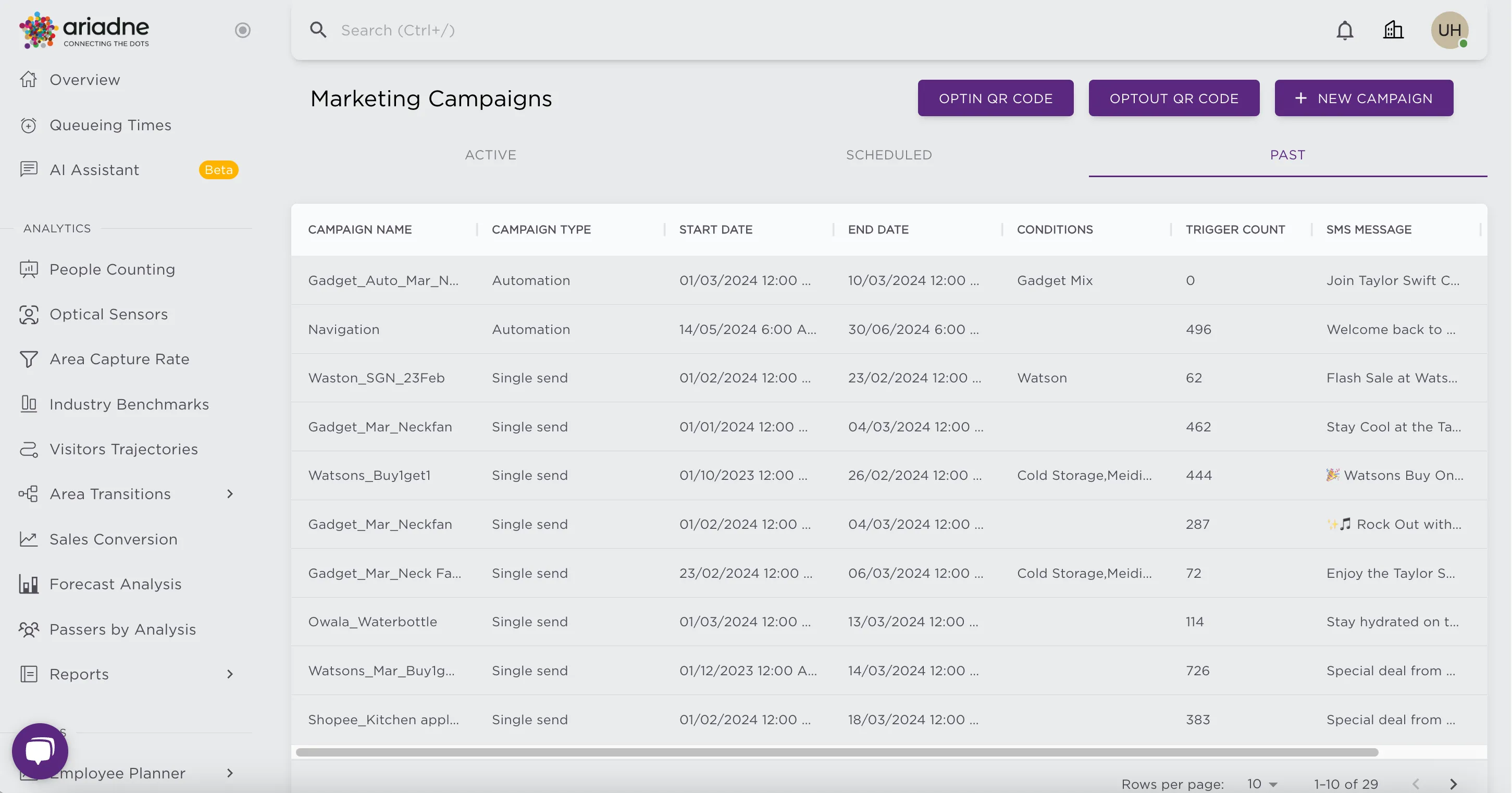Click the OPTOUT QR CODE button
This screenshot has height=793, width=1512.
point(1174,98)
